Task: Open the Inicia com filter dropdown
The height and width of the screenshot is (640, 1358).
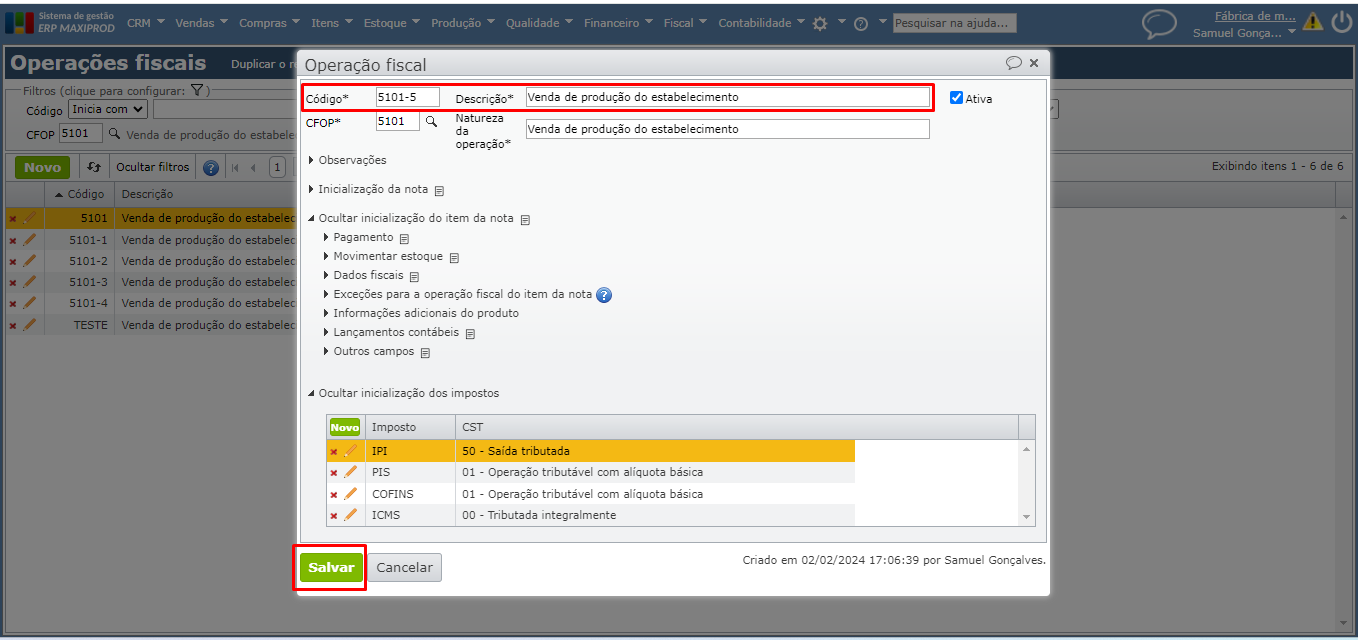Action: click(107, 109)
